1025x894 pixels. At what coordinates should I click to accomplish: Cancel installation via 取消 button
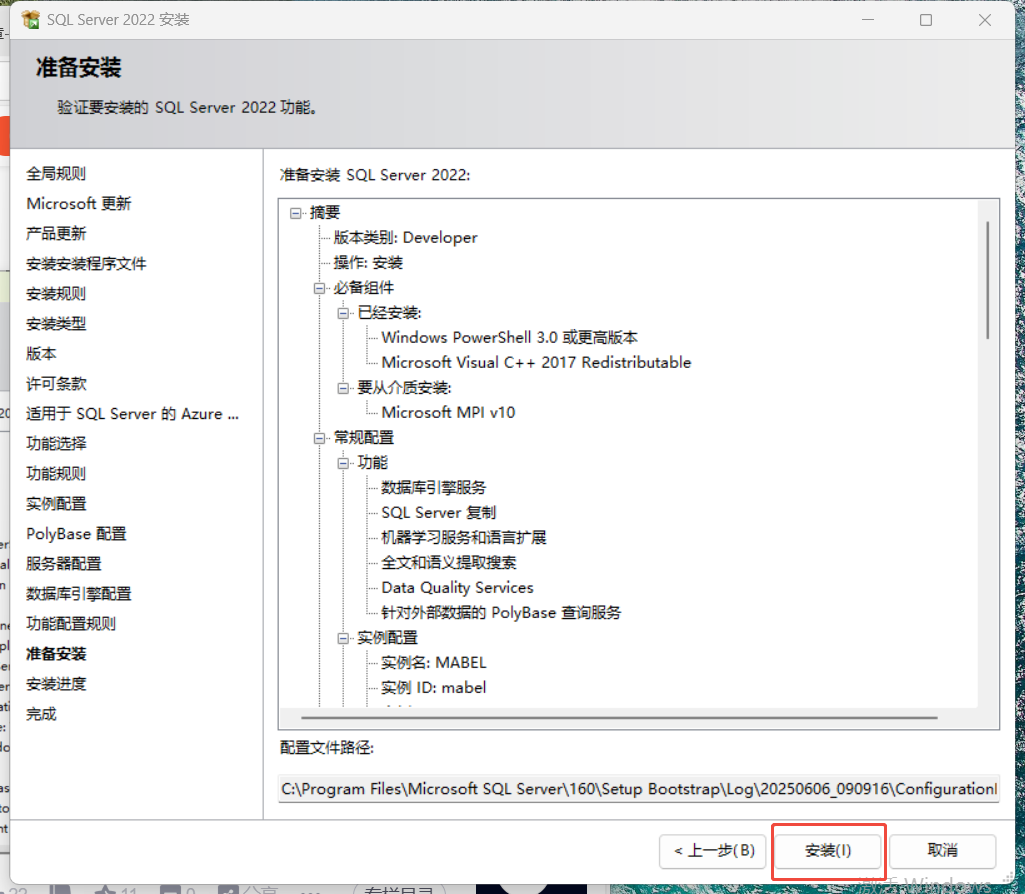coord(941,851)
